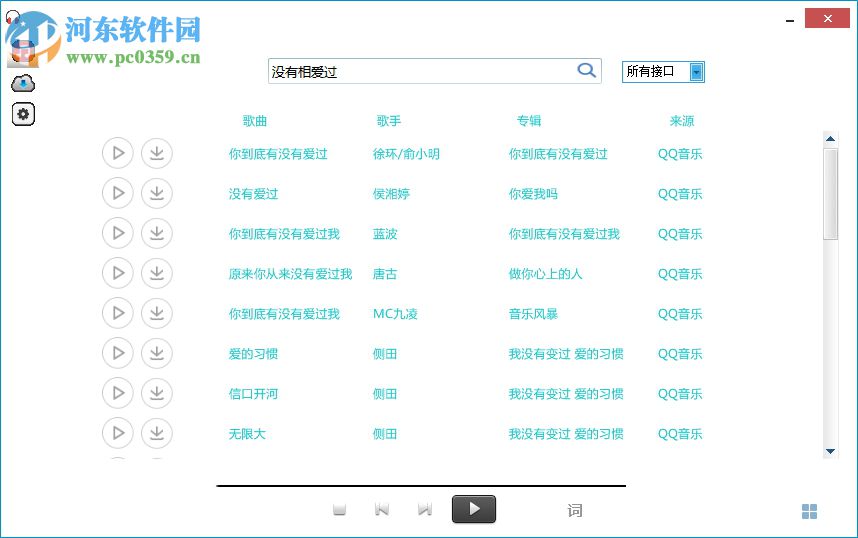
Task: Download 原来你从来没有爱过我 by 唐古
Action: coord(157,273)
